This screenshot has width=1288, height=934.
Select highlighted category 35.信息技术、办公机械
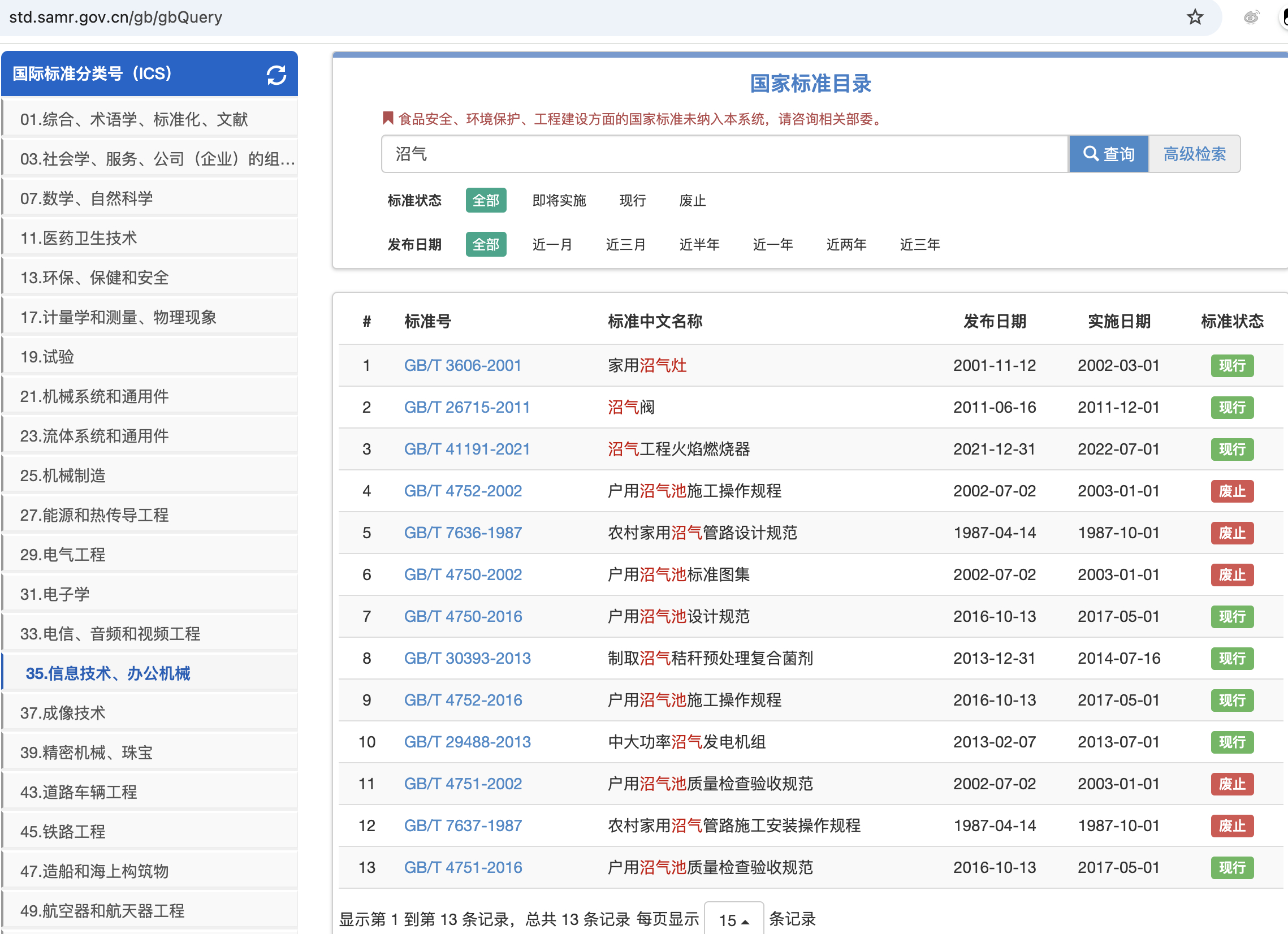click(150, 673)
